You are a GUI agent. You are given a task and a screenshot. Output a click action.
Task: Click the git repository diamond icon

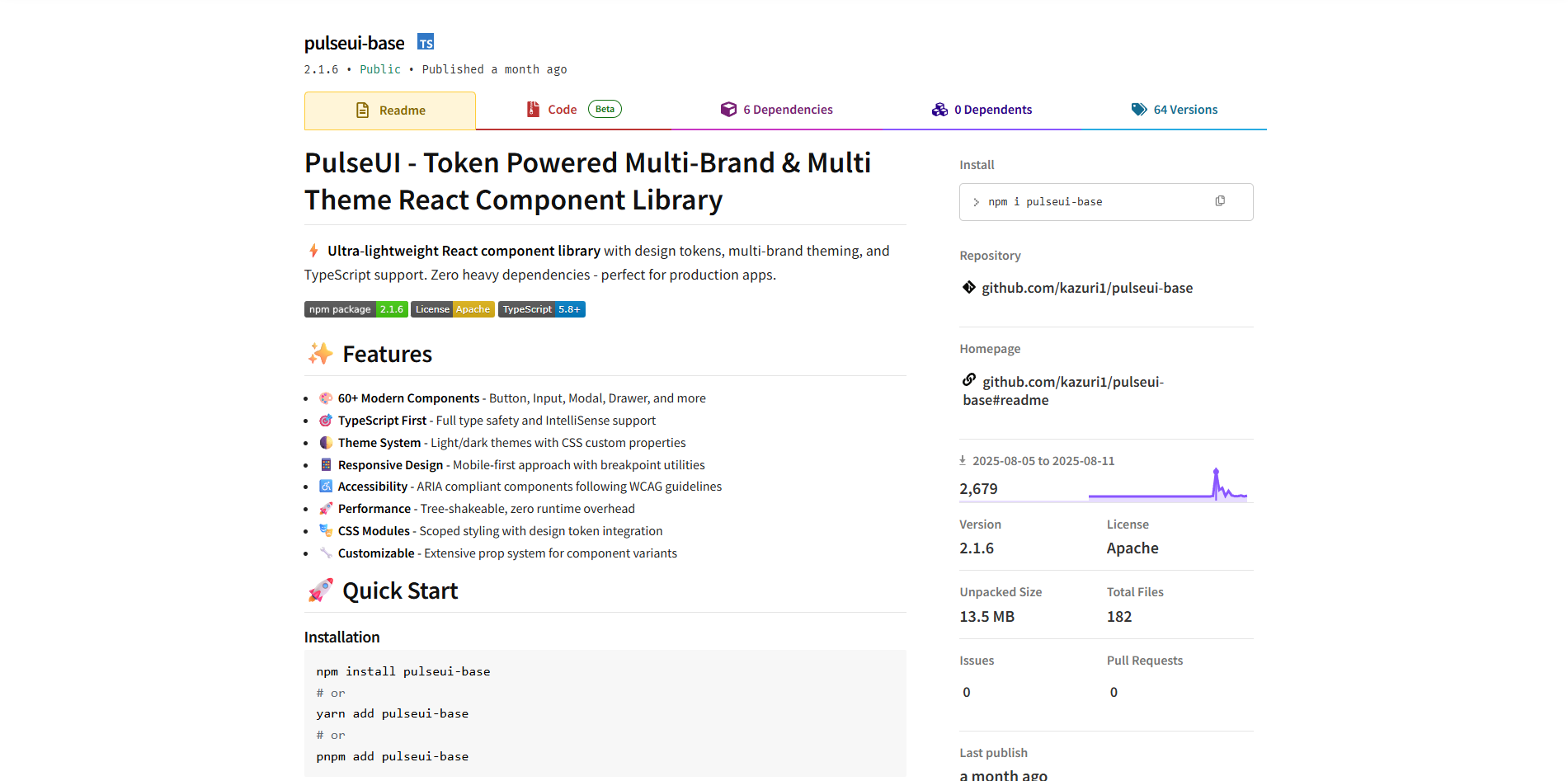pos(968,287)
